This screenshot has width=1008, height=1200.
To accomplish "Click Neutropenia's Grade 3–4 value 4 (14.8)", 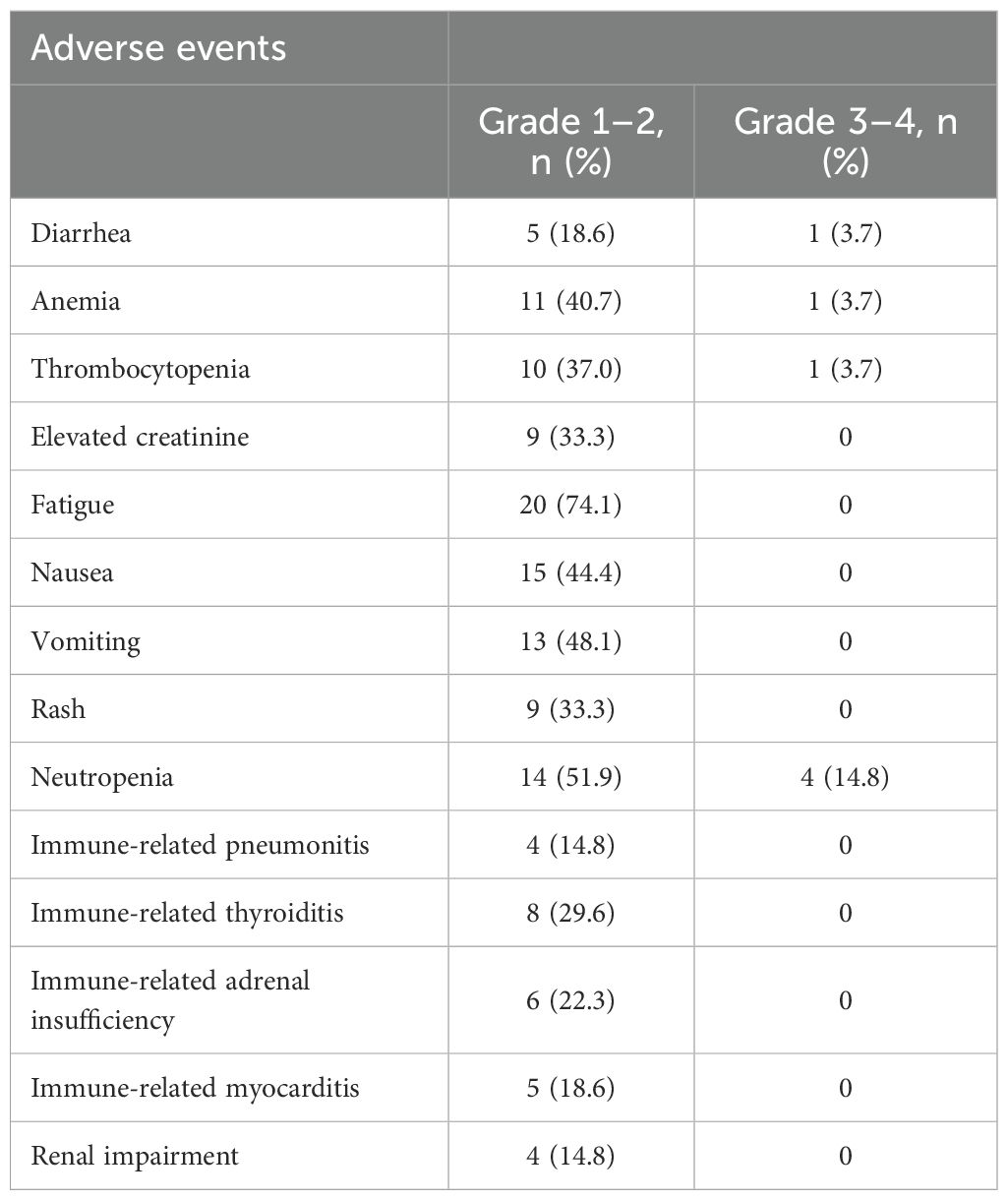I will point(845,777).
